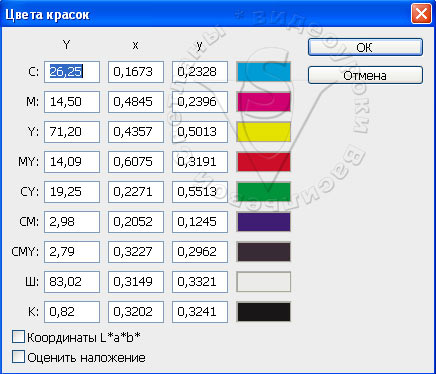Edit the Ш row x field 0,3149
The height and width of the screenshot is (374, 436).
(136, 282)
